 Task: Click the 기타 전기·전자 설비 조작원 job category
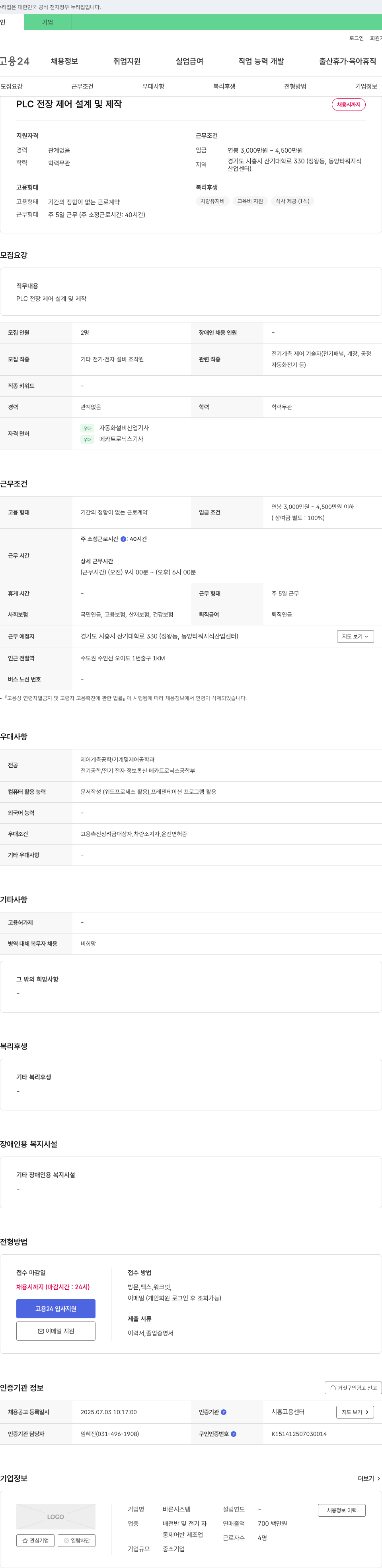(112, 359)
